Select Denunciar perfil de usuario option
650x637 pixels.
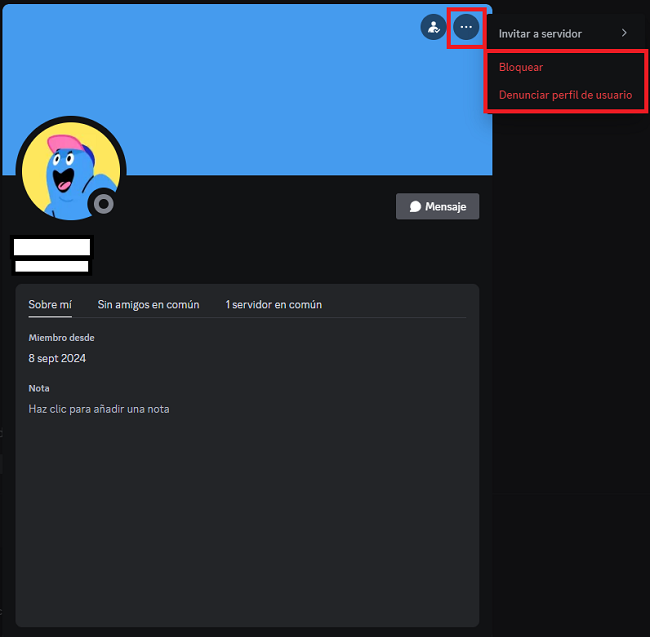coord(565,95)
